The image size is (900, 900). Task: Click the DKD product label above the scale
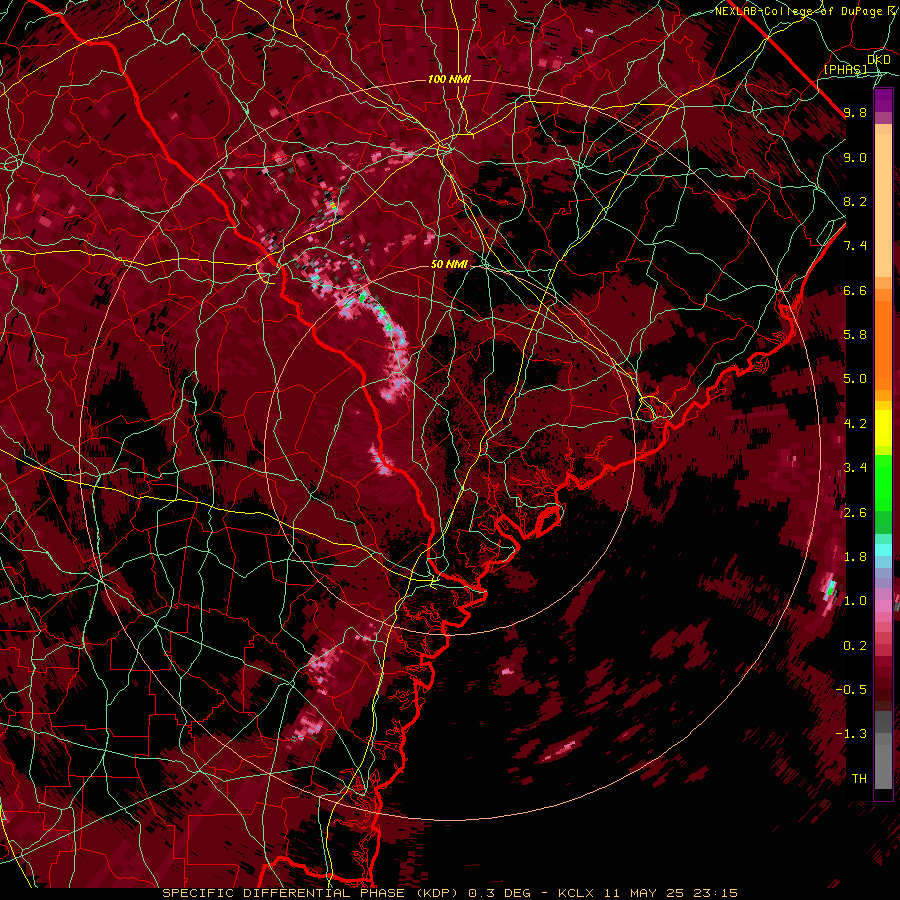pyautogui.click(x=879, y=60)
